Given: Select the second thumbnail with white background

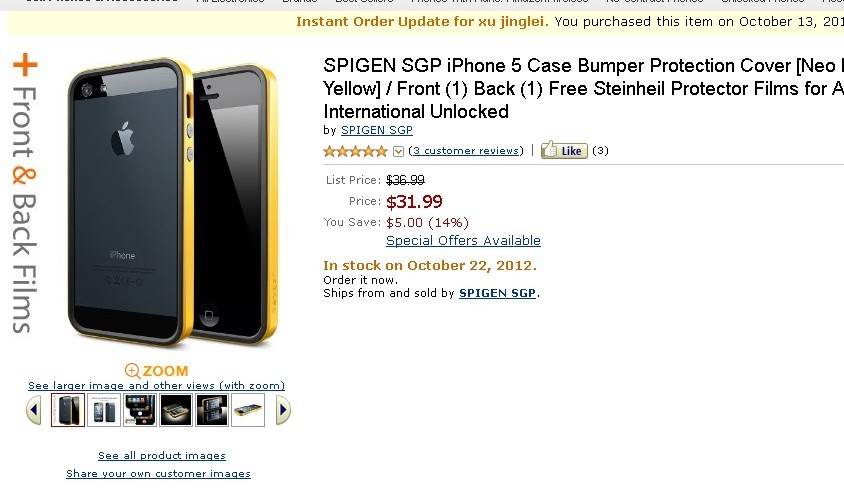Looking at the screenshot, I should [x=104, y=410].
